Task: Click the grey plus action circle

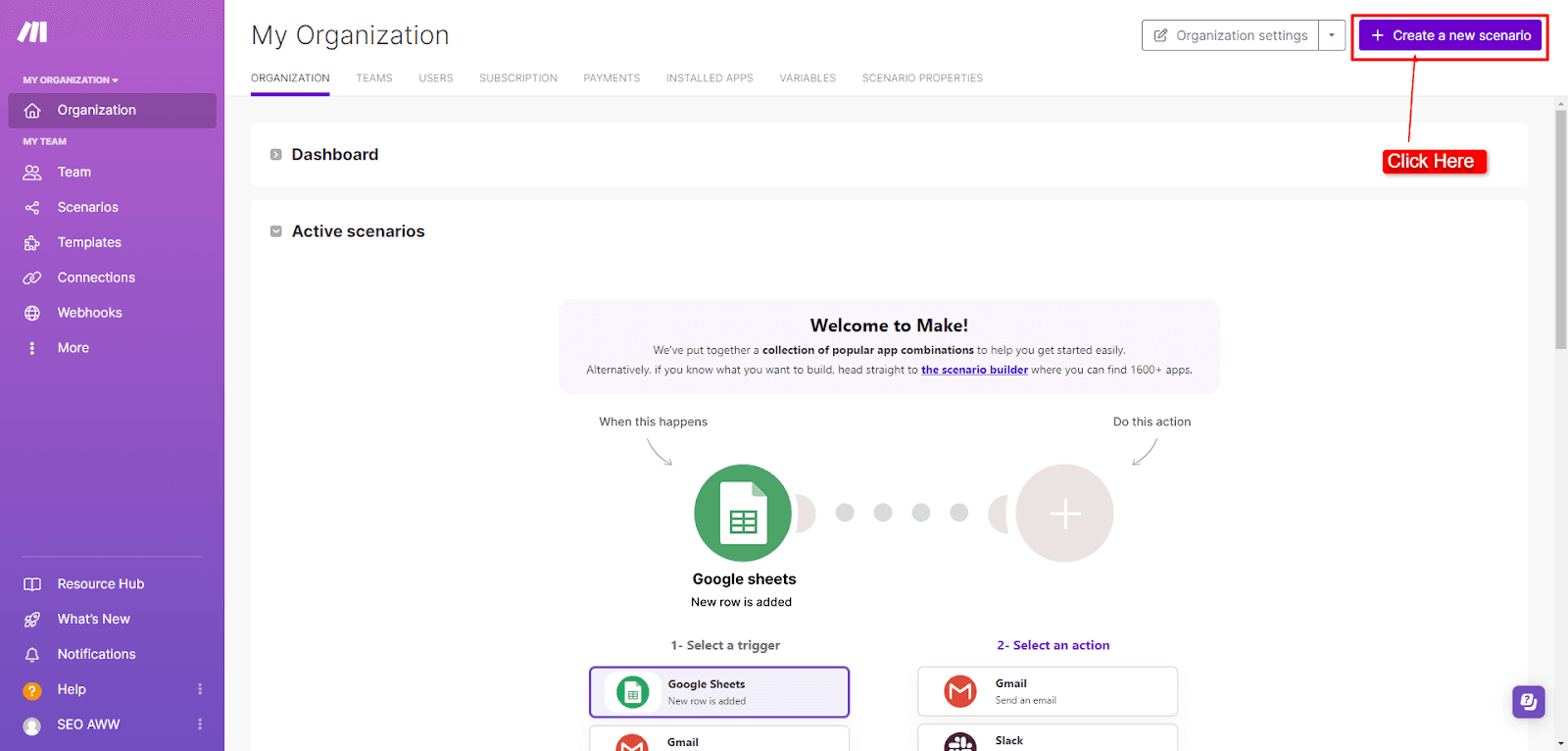Action: [x=1064, y=513]
